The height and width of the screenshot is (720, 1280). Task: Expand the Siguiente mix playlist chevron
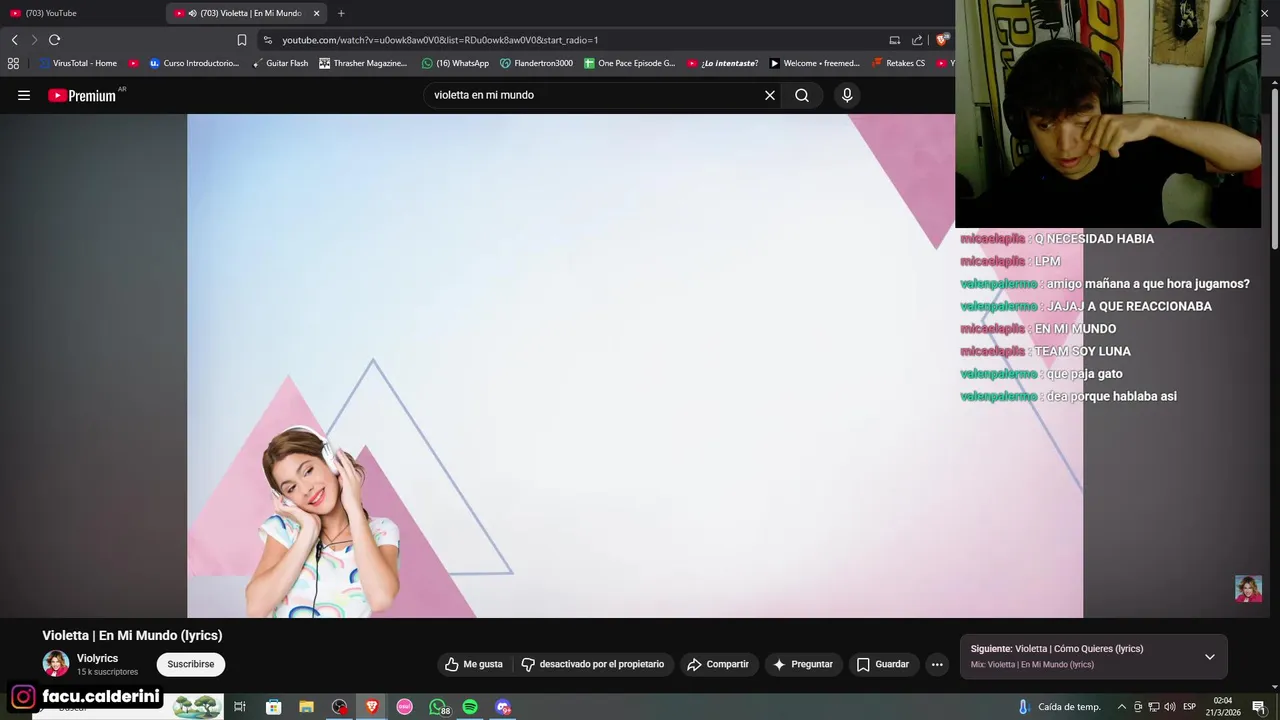tap(1209, 657)
